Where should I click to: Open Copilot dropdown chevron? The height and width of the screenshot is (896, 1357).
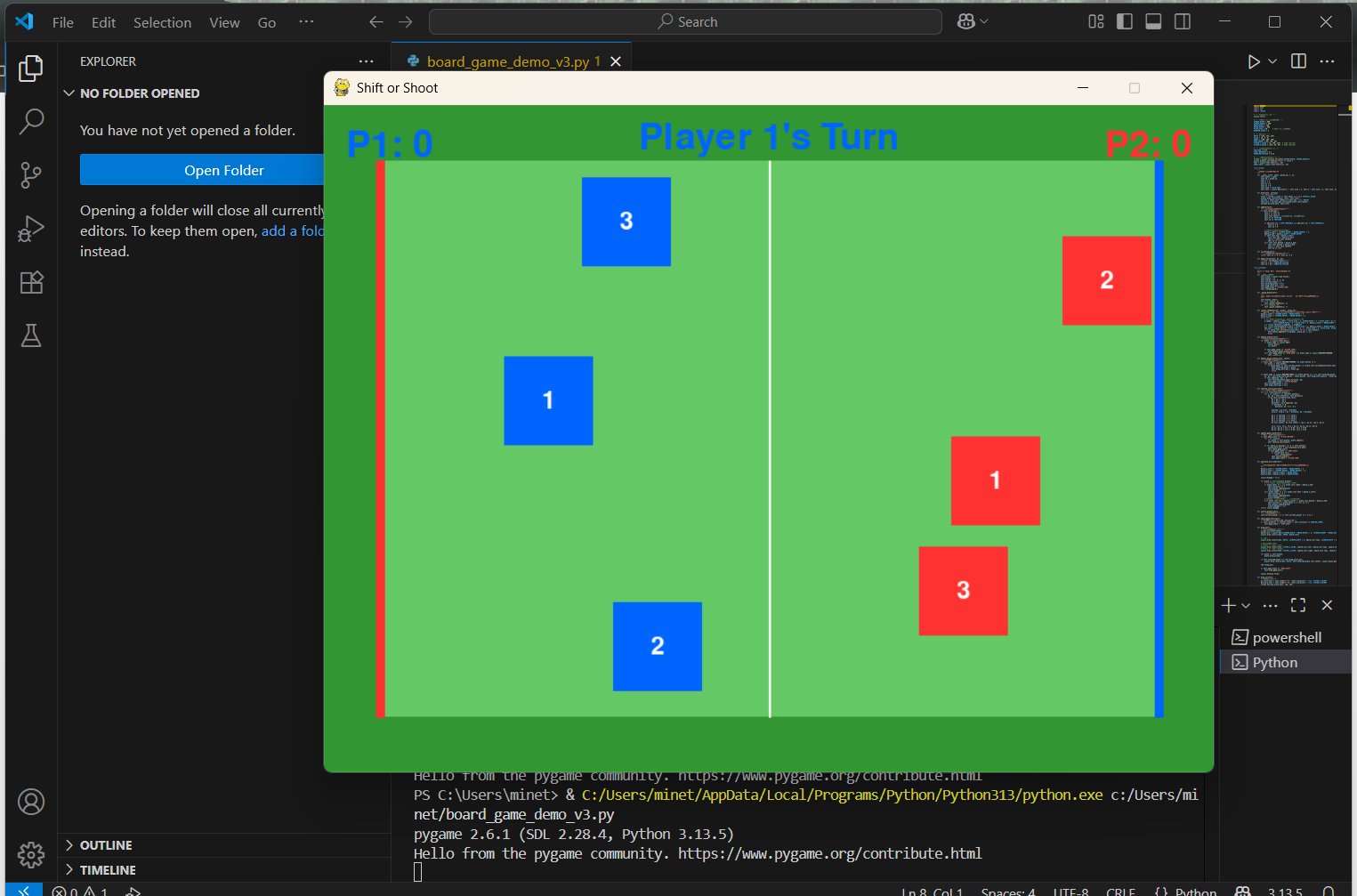point(984,22)
